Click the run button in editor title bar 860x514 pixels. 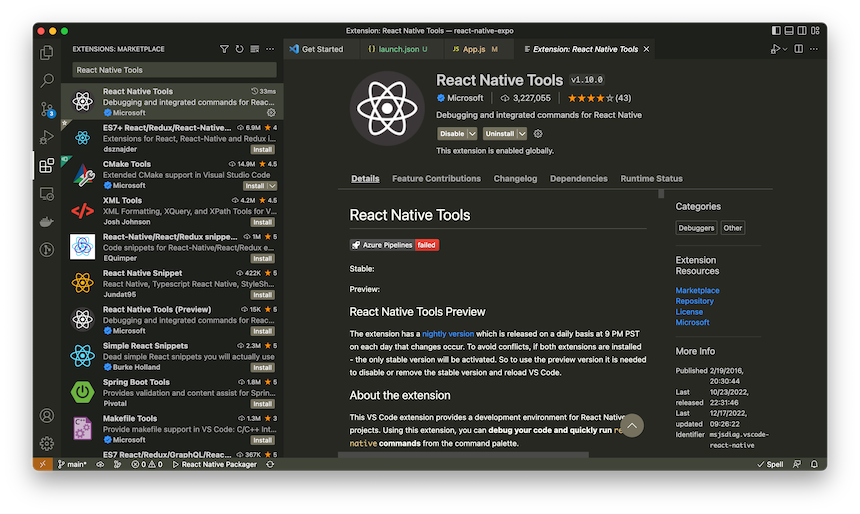point(775,49)
